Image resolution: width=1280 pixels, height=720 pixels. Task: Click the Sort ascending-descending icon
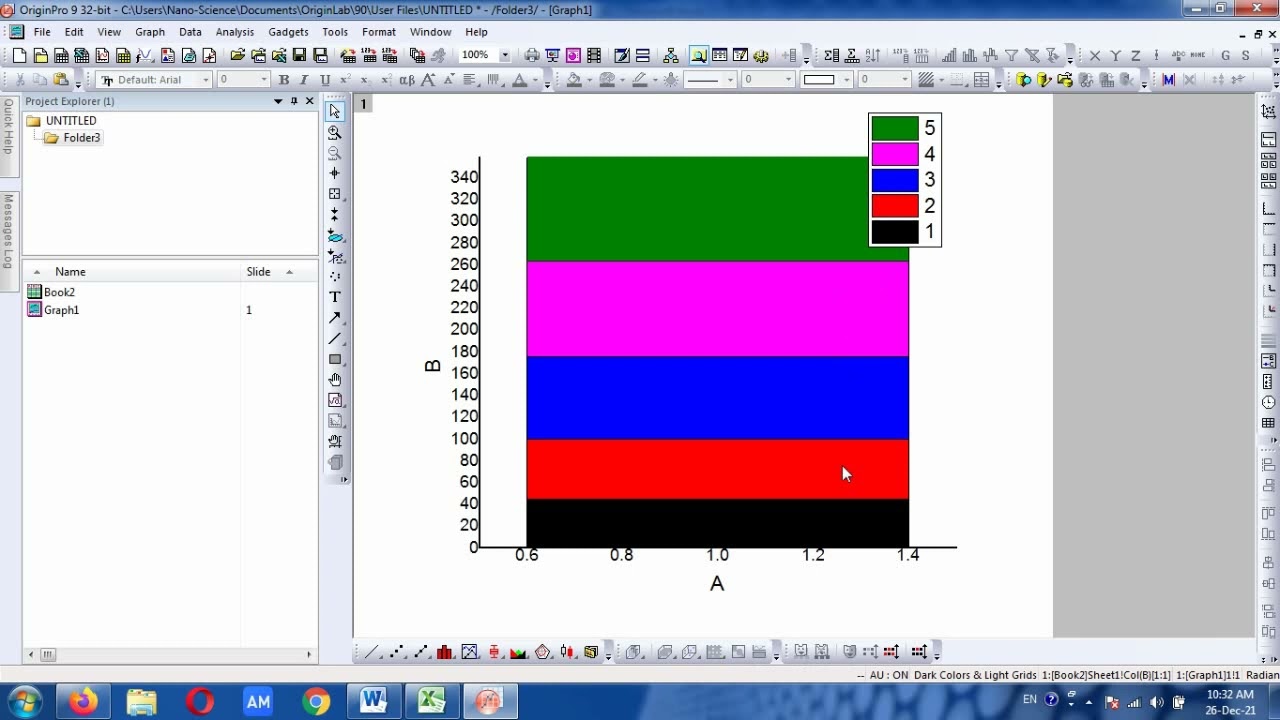point(873,56)
